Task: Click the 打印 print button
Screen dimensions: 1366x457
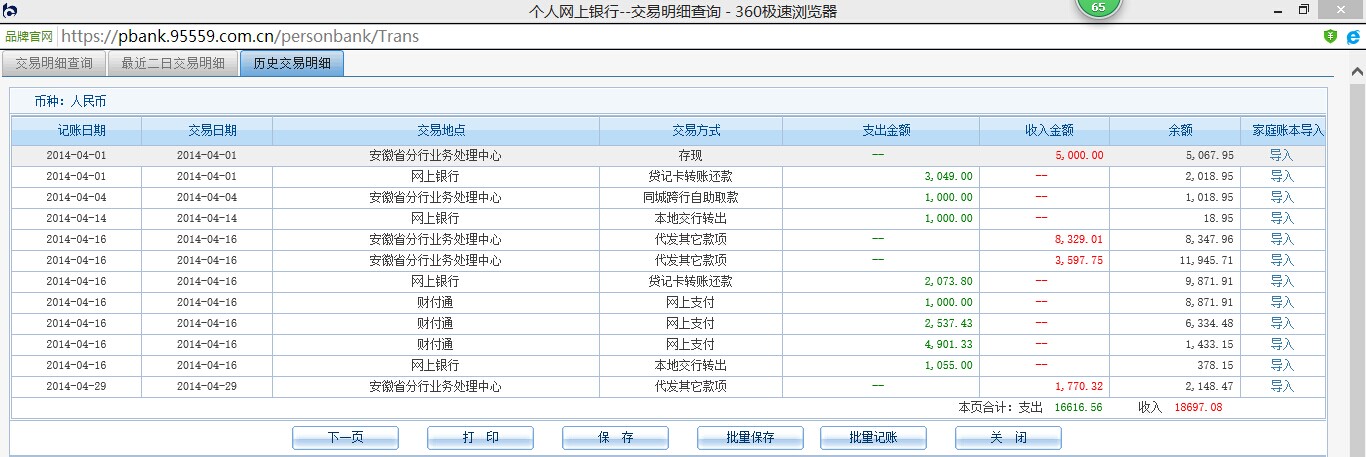Action: [x=480, y=438]
